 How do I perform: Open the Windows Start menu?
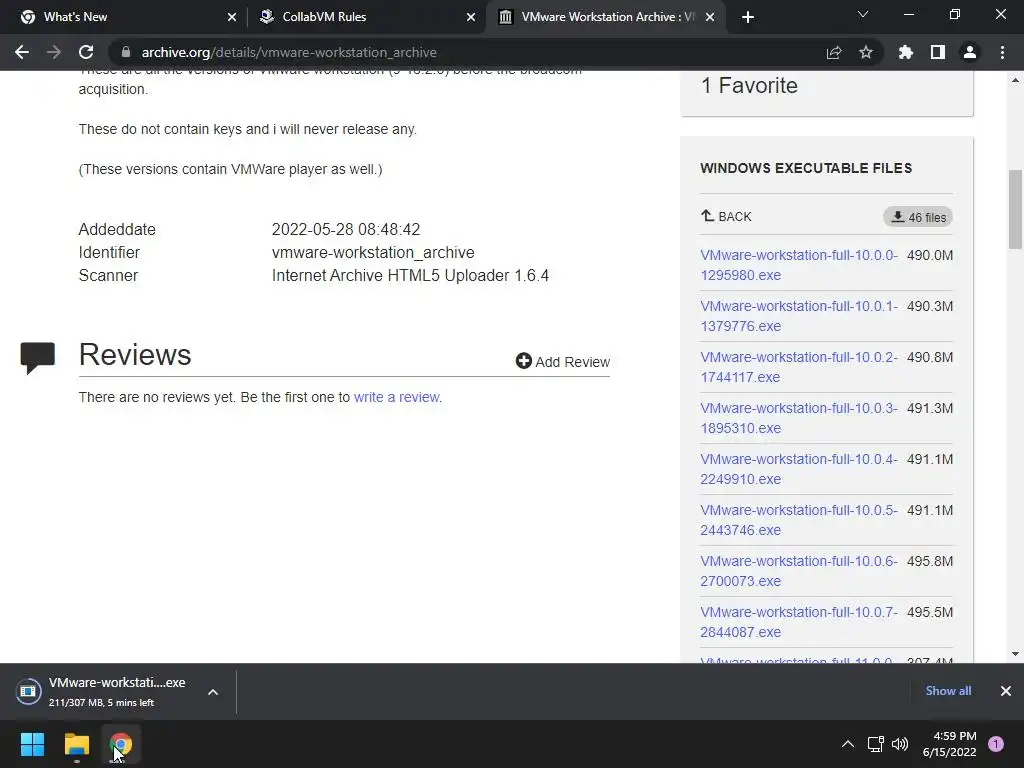coord(32,744)
